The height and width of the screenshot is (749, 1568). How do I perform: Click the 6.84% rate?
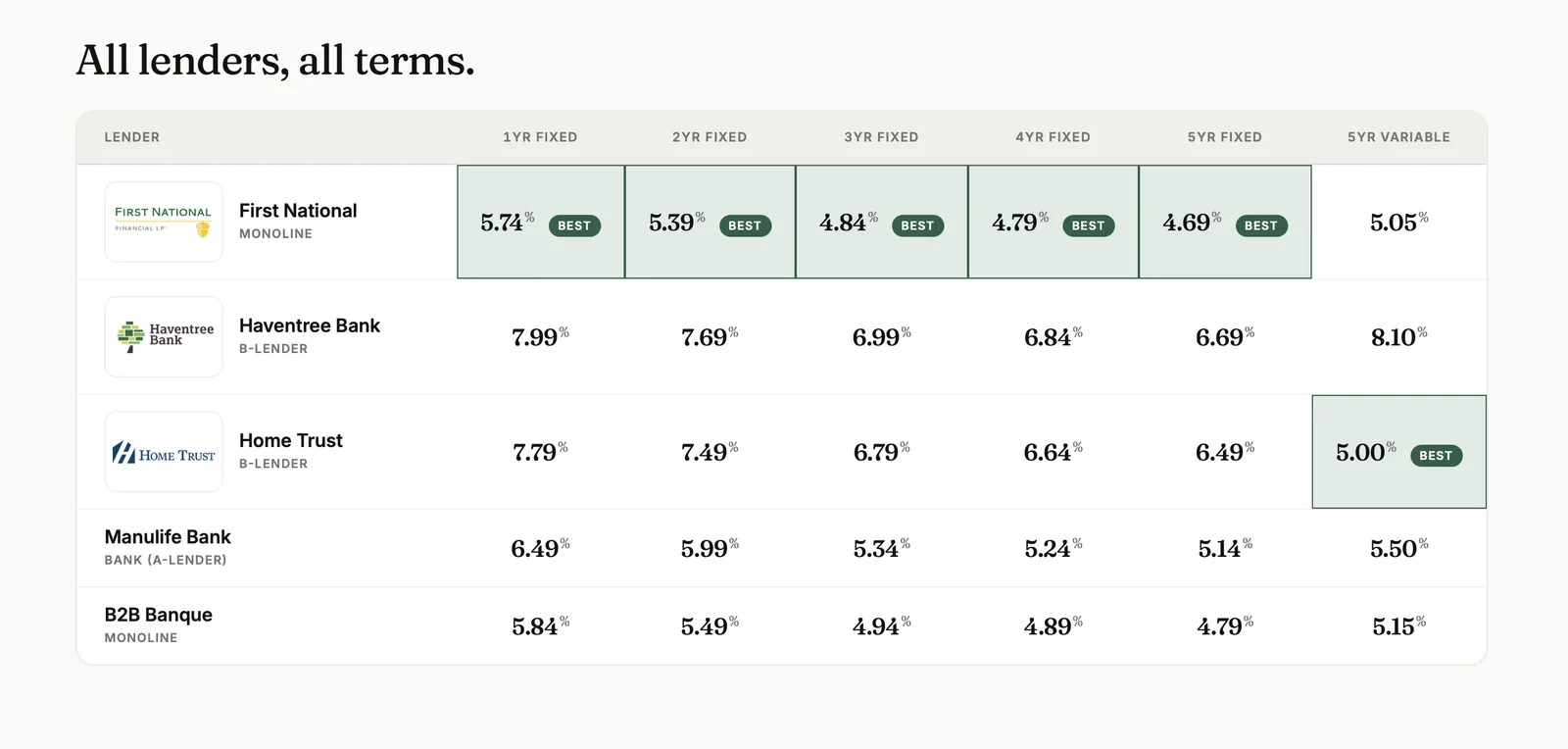point(1053,337)
